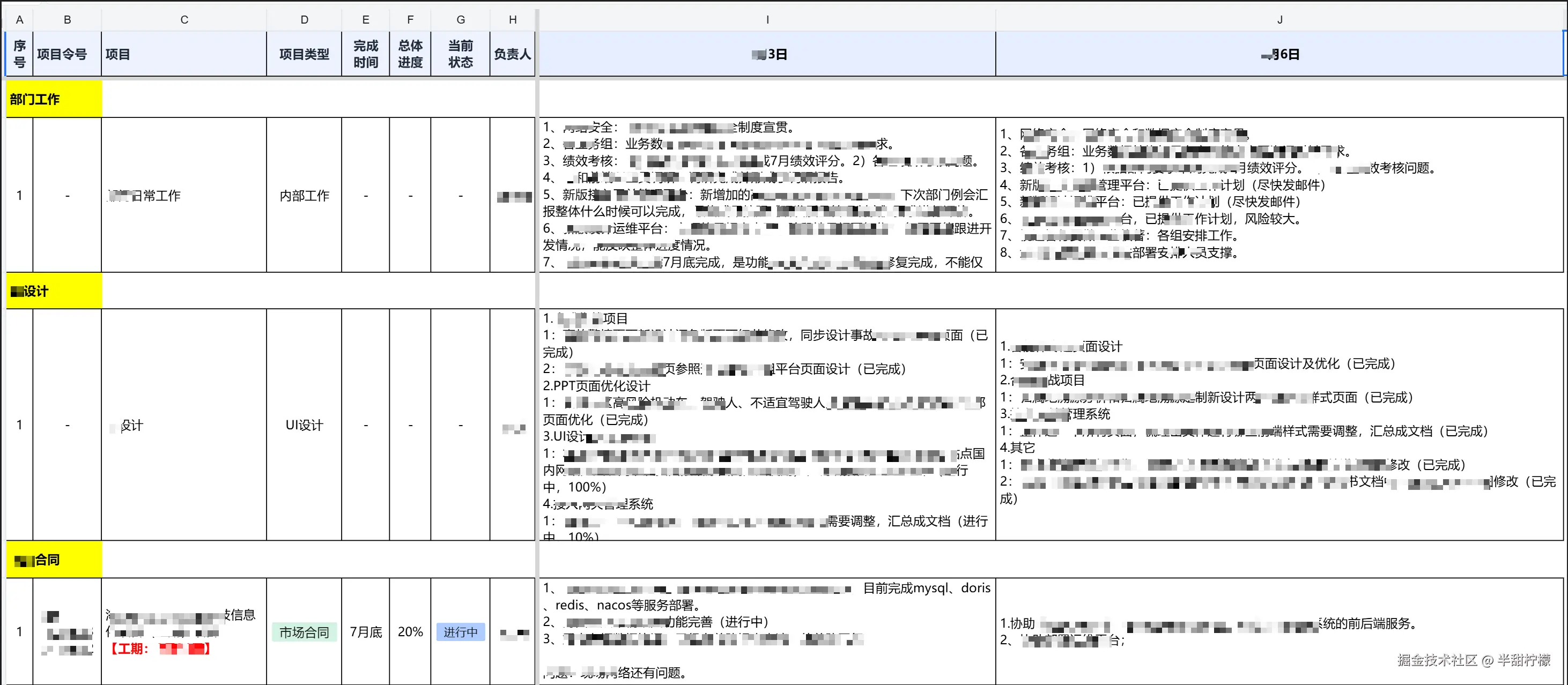The height and width of the screenshot is (685, 1568).
Task: Click the green 市场合同 tag
Action: (x=305, y=632)
